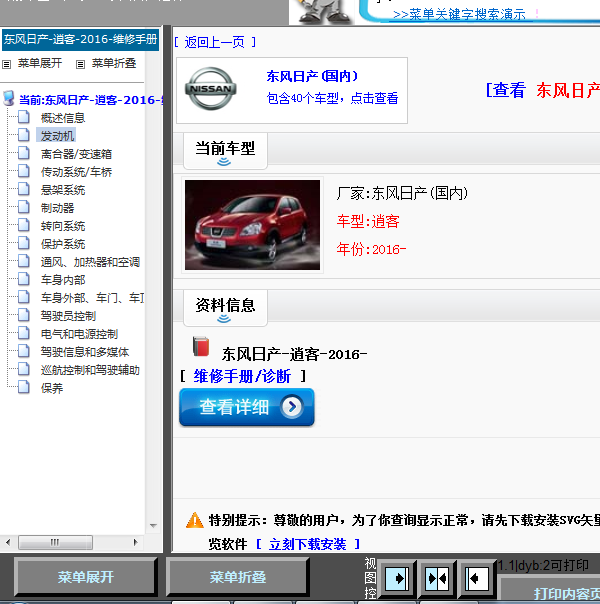Screen dimensions: 600x604
Task: Click the page icon beside 车身内部
Action: click(x=23, y=280)
